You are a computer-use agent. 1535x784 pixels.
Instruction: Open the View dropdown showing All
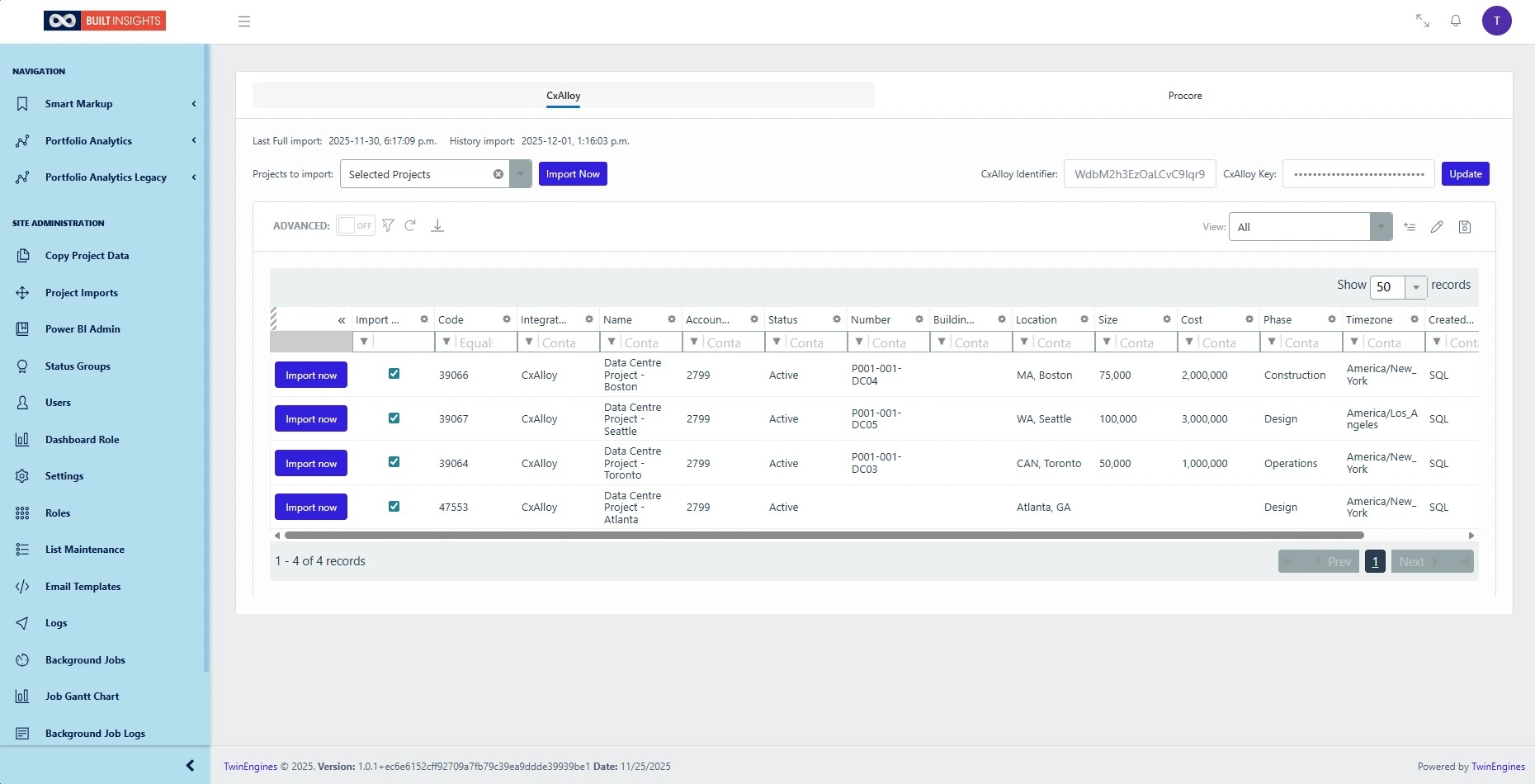1381,227
